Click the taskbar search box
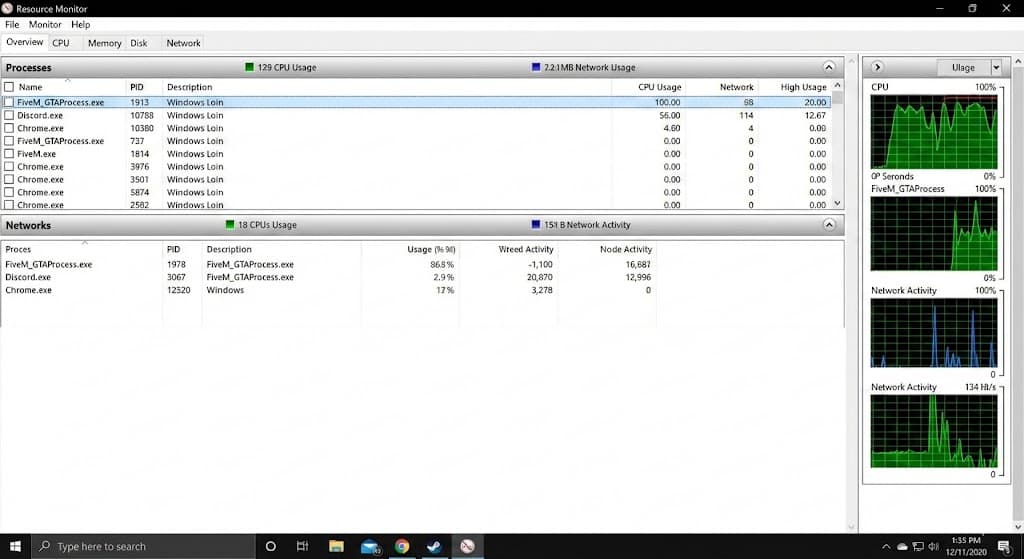Screen dimensions: 1024x559 click(143, 547)
